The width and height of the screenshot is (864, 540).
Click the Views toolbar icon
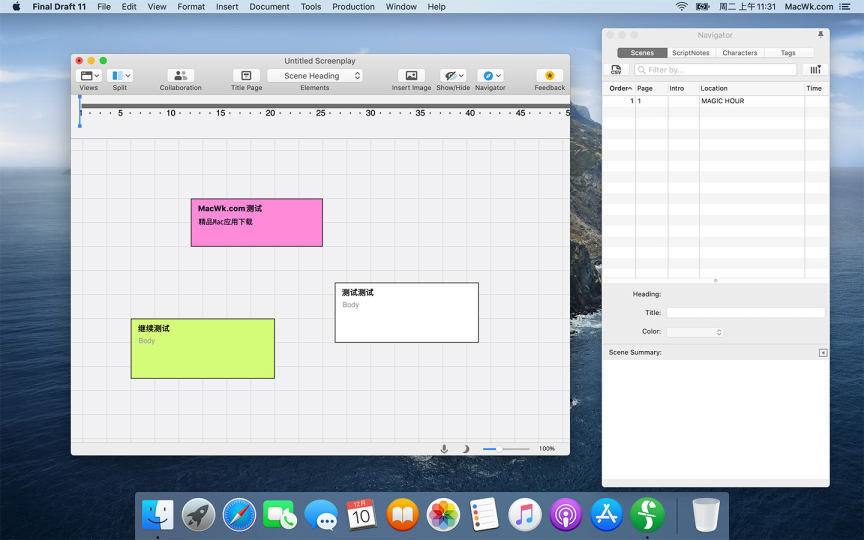[87, 75]
